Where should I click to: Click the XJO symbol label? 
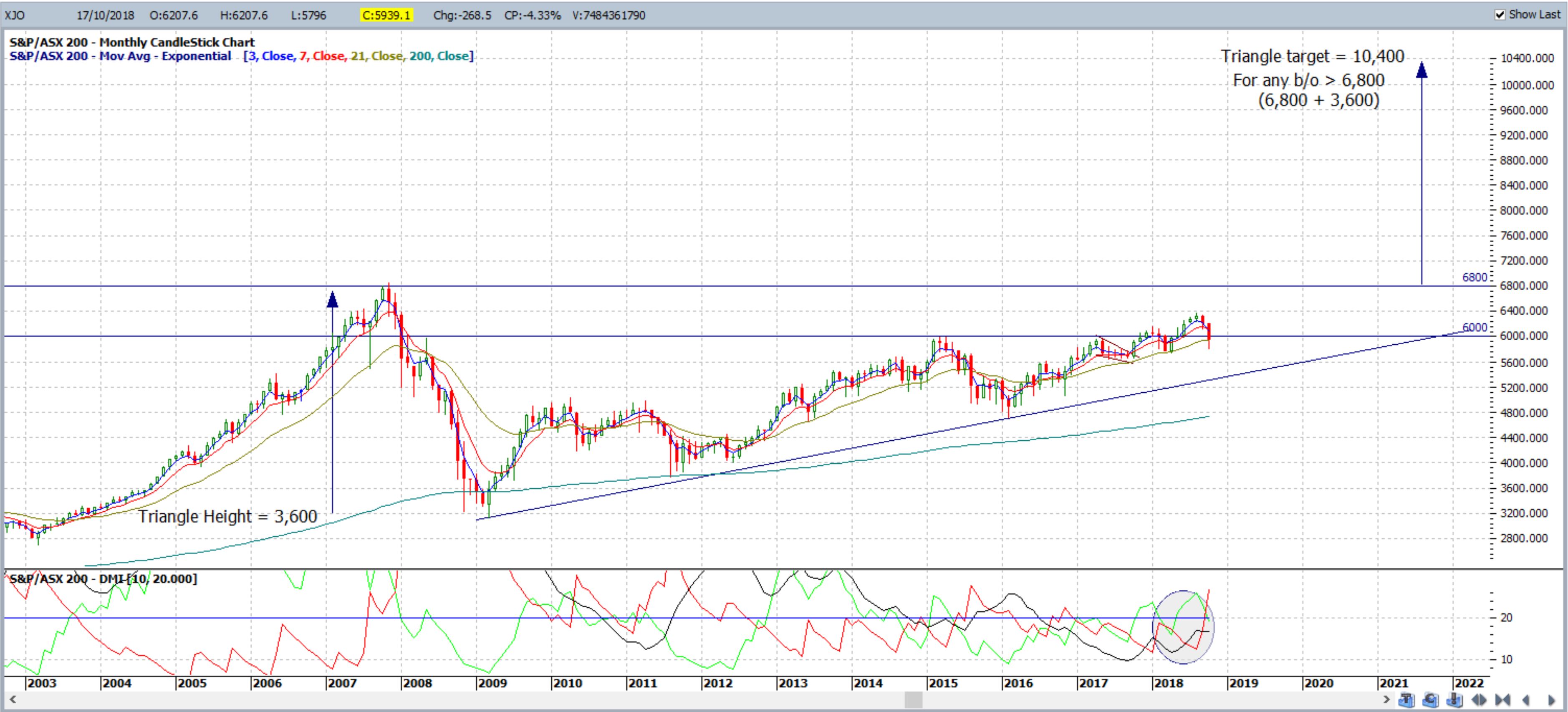click(x=15, y=15)
